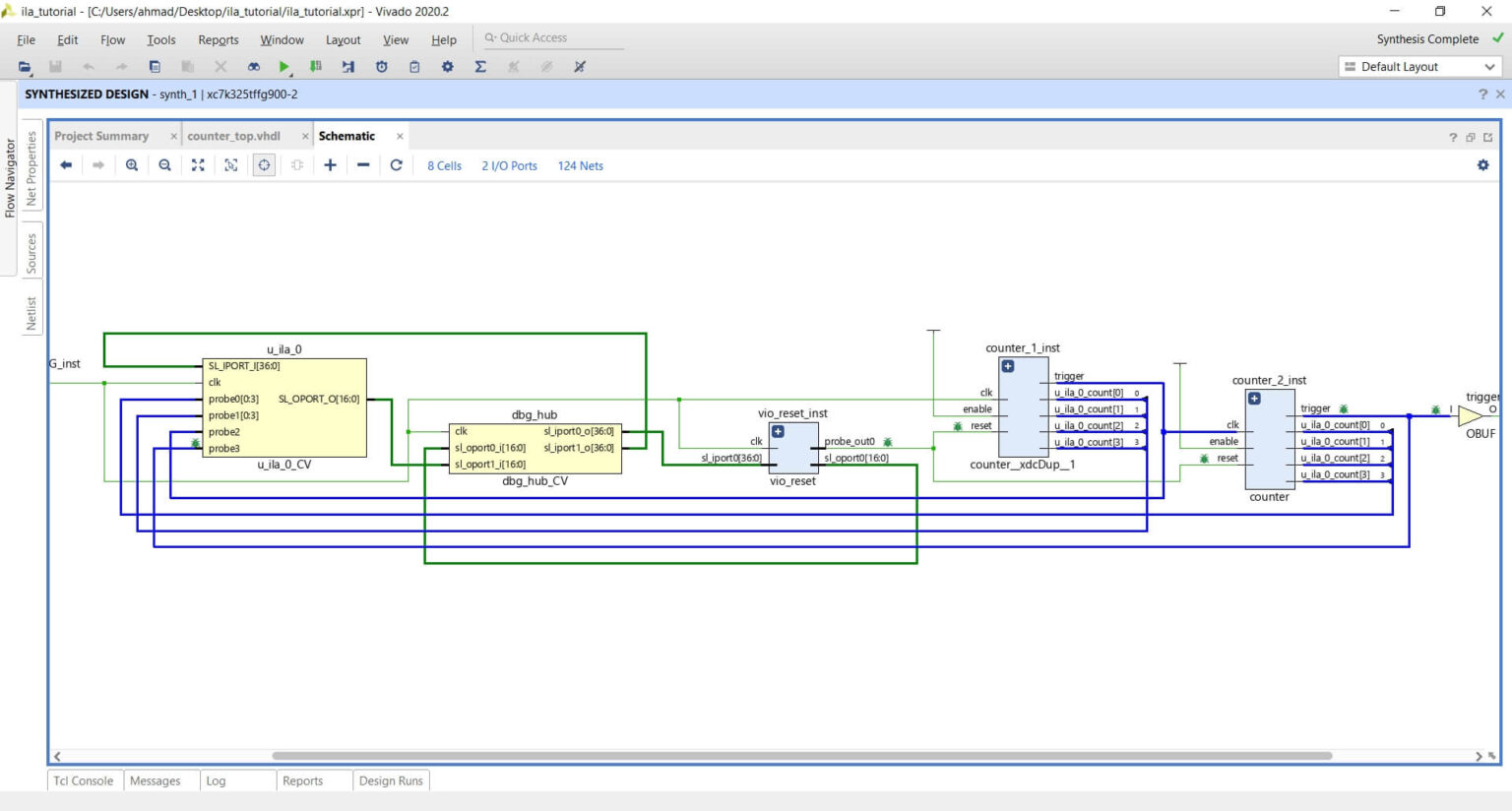This screenshot has width=1512, height=811.
Task: Show the 124 Nets list
Action: coord(580,165)
